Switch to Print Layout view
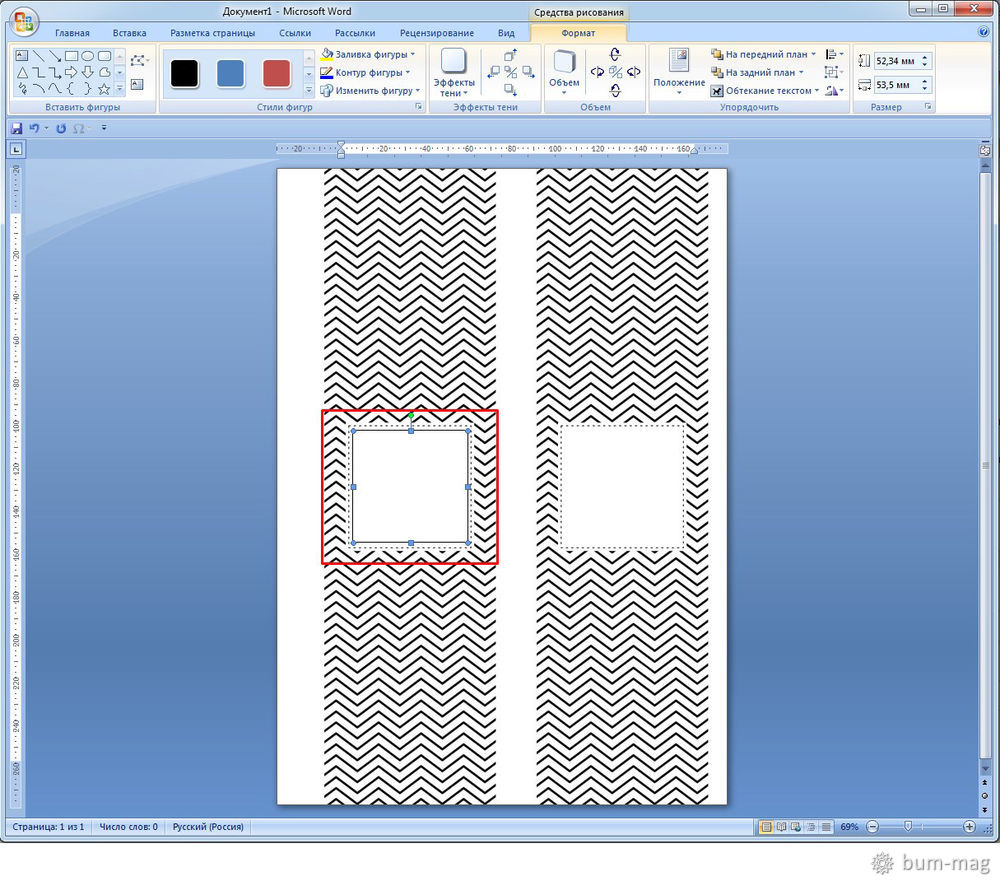 (766, 827)
